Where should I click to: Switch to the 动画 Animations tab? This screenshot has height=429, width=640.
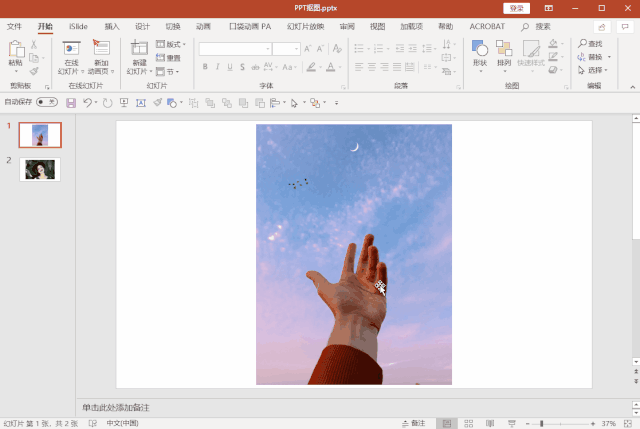coord(203,27)
